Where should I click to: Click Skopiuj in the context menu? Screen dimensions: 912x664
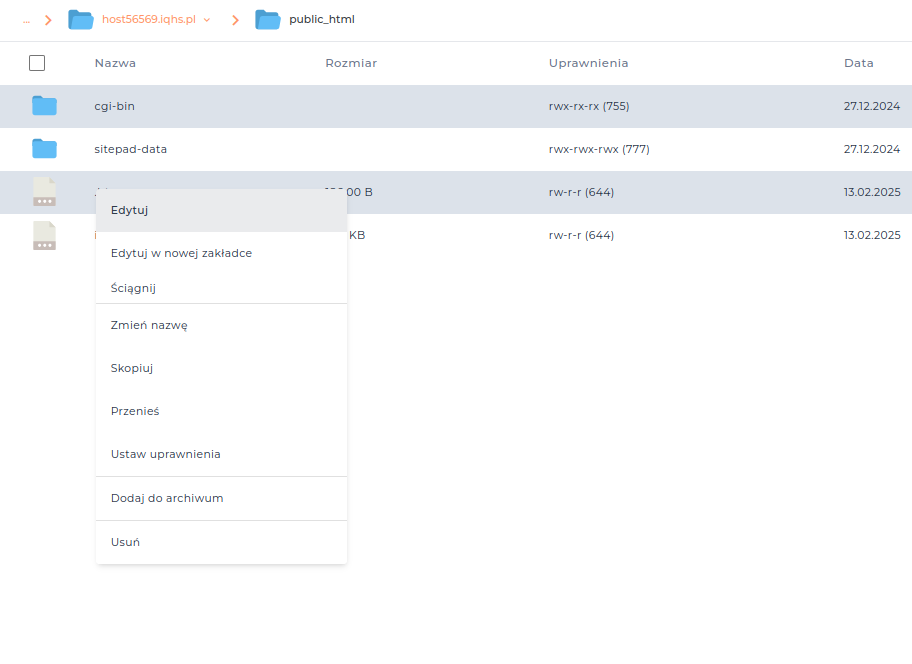[x=132, y=368]
